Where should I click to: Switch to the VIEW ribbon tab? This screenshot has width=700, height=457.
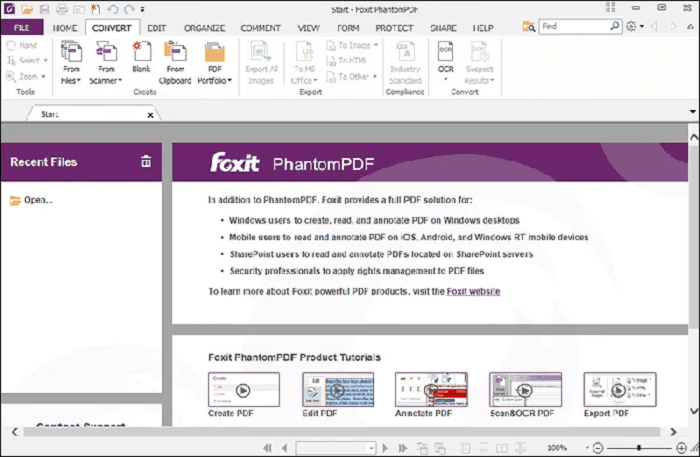pos(308,28)
